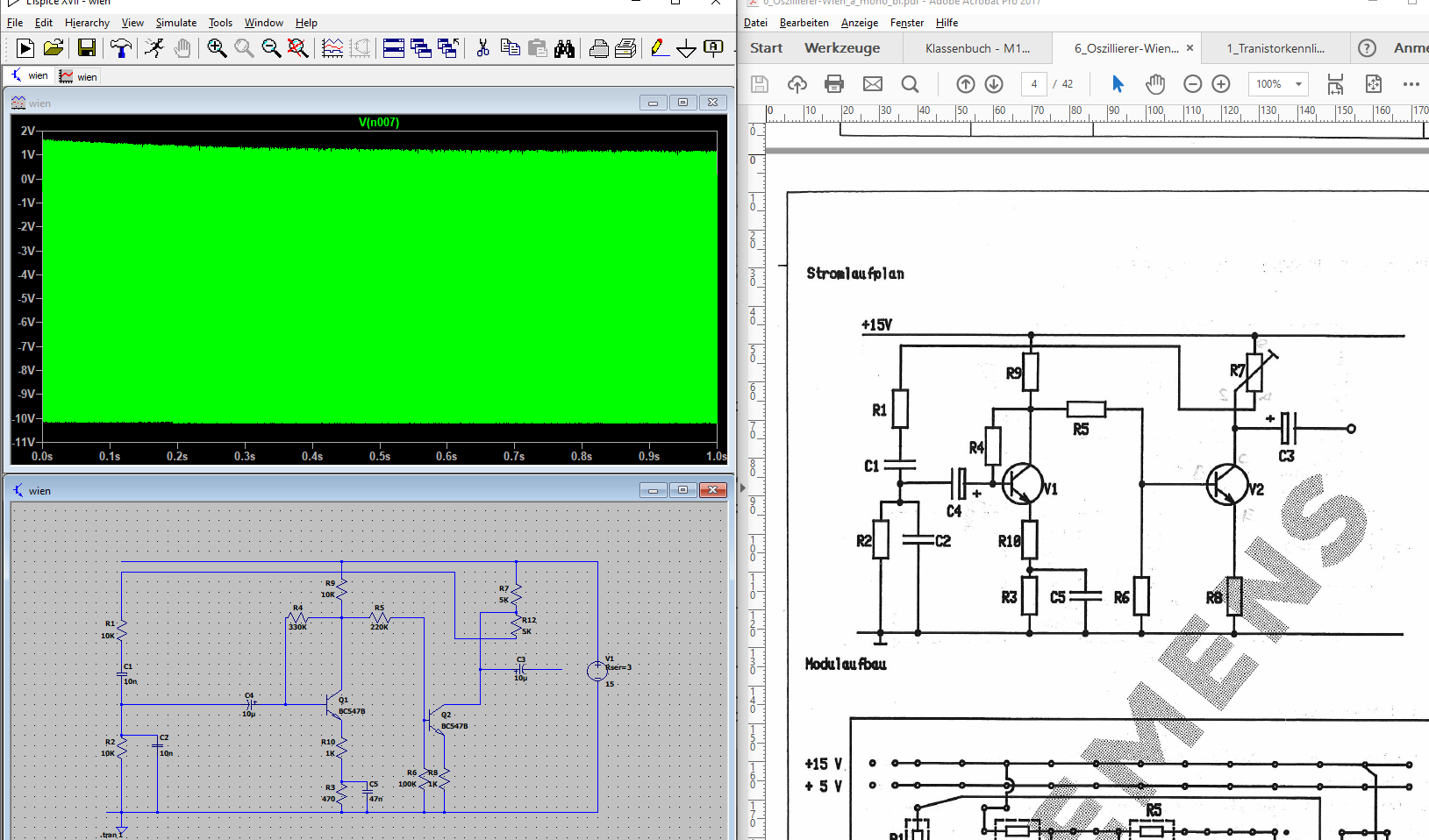
Task: Switch to the Acrobat Start tab
Action: pyautogui.click(x=766, y=48)
